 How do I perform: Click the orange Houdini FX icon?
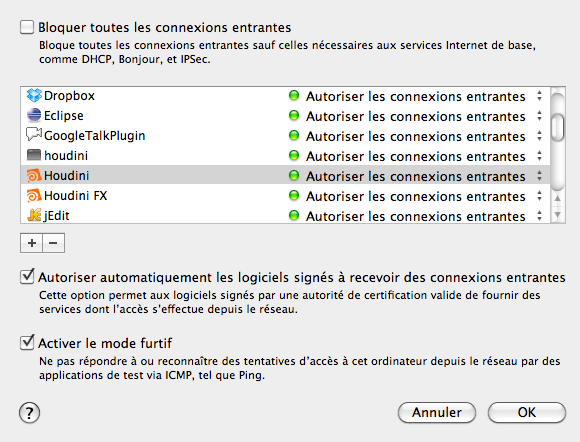pos(34,195)
